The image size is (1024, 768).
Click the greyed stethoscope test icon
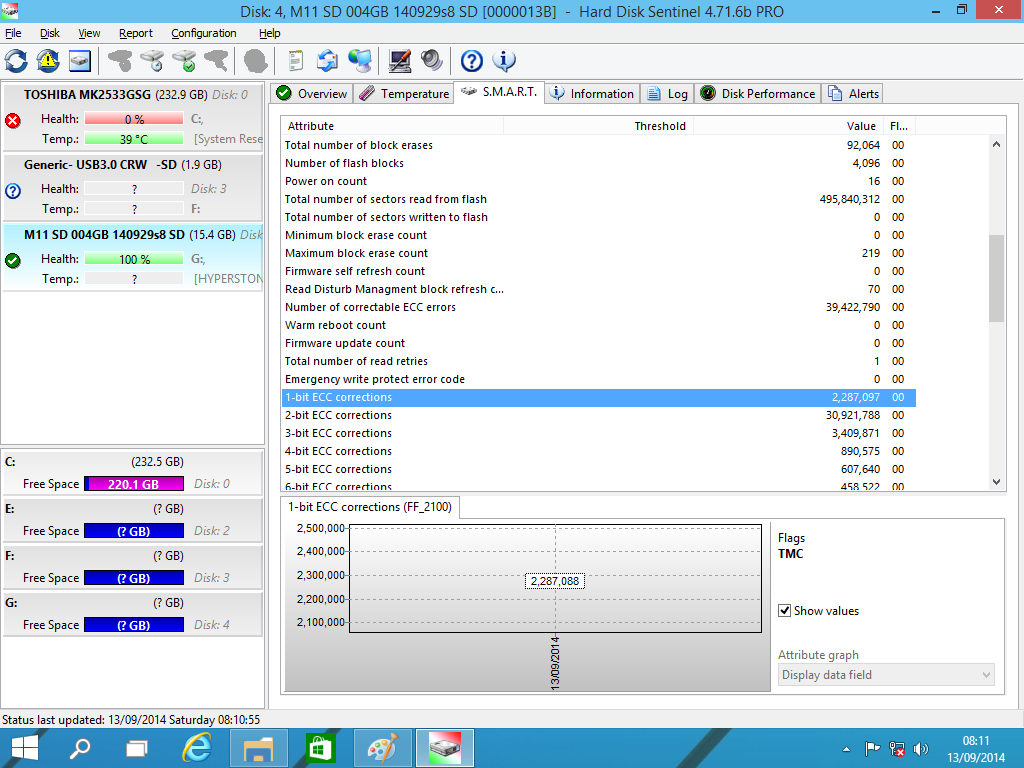pos(120,61)
